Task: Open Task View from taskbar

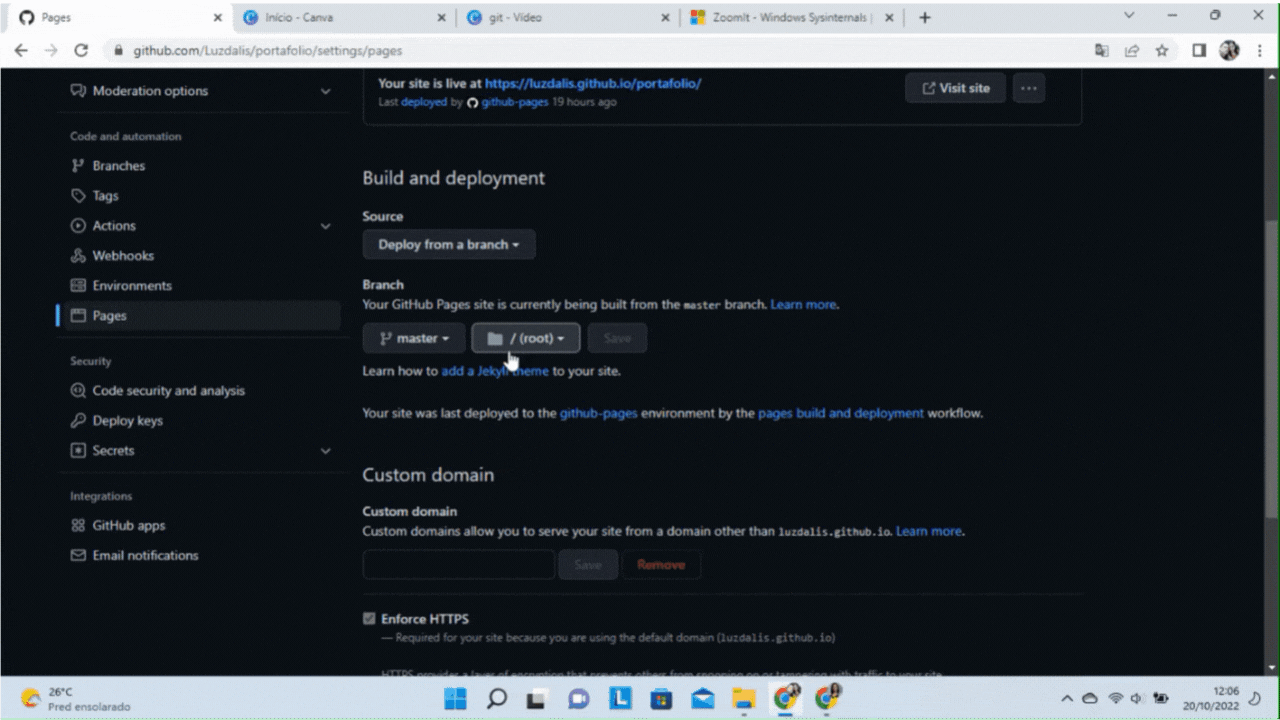Action: tap(538, 698)
